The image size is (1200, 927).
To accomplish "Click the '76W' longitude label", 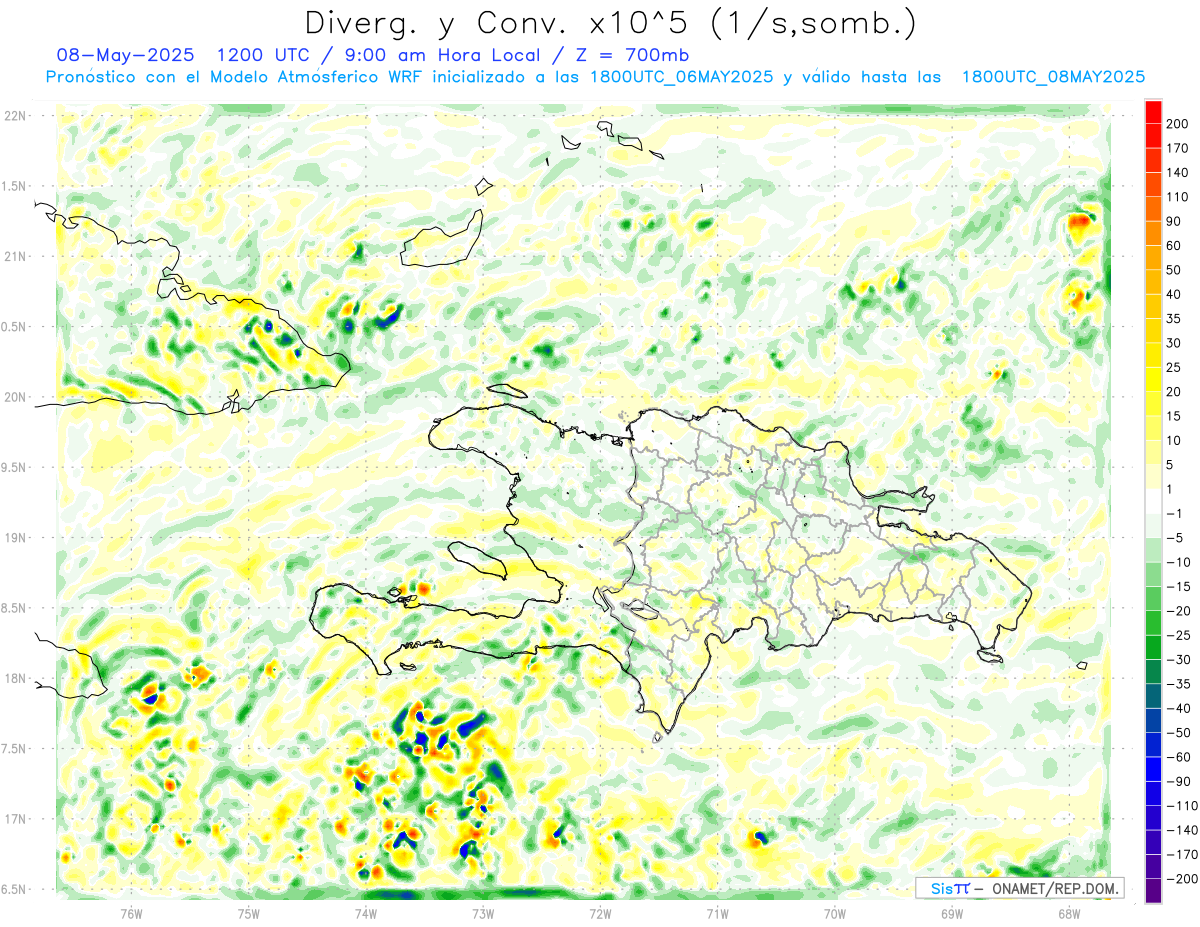I will (131, 914).
